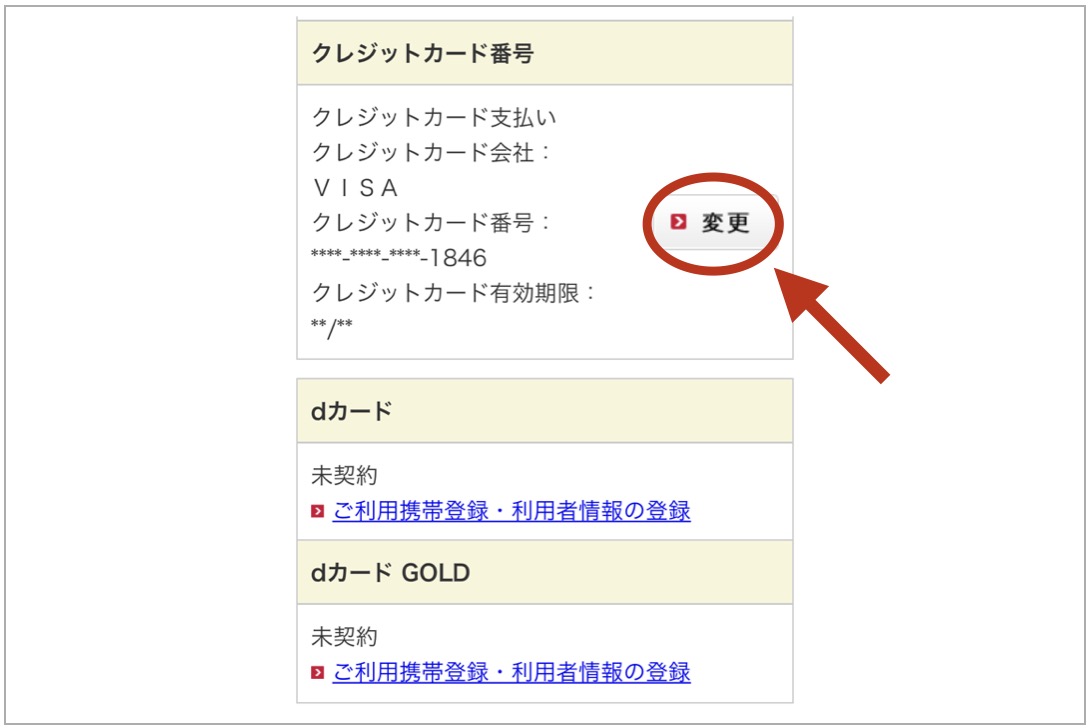Click the red arrow icon beside the dカード link
1088x728 pixels.
coord(317,511)
